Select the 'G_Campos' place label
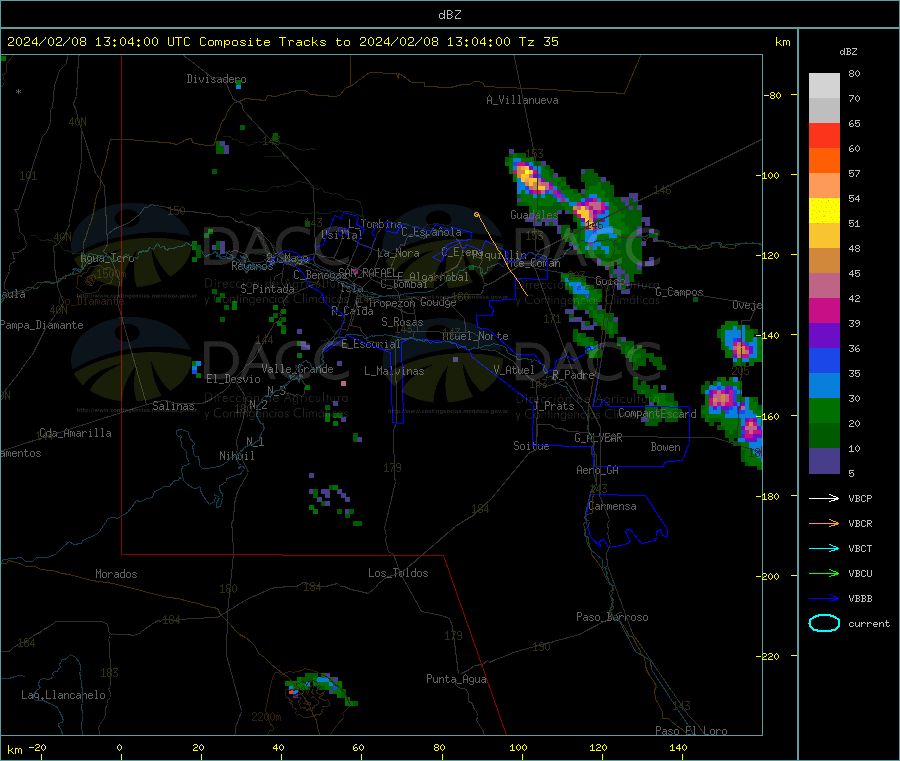The height and width of the screenshot is (761, 900). tap(679, 292)
